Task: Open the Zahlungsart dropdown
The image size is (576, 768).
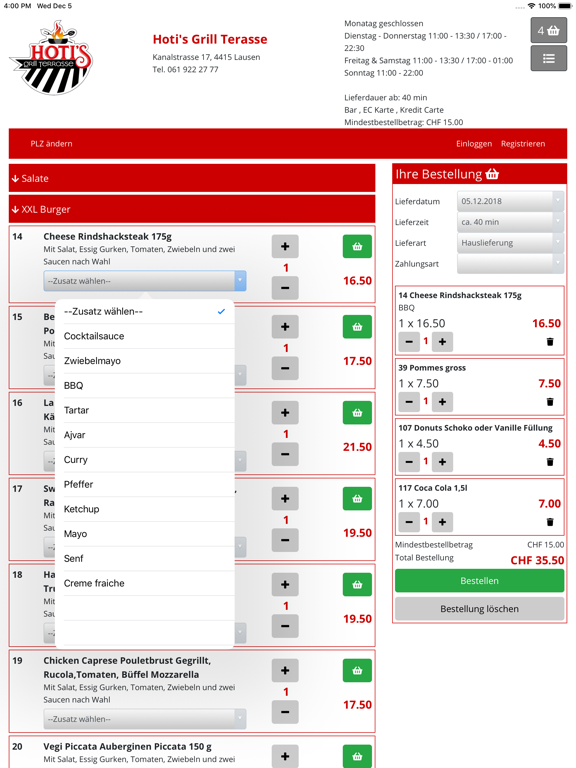Action: click(510, 264)
